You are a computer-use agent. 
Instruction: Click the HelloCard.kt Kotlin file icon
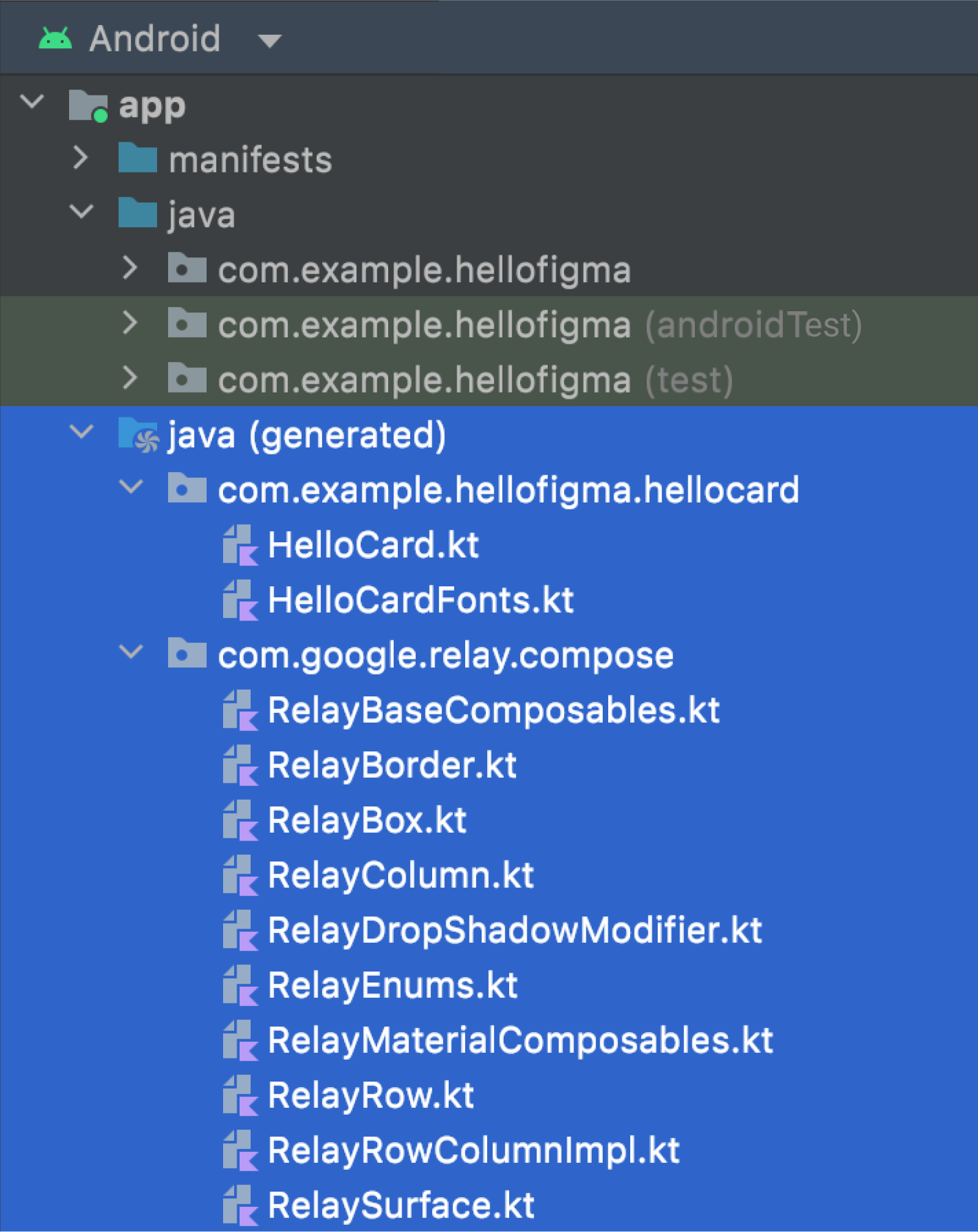point(240,545)
